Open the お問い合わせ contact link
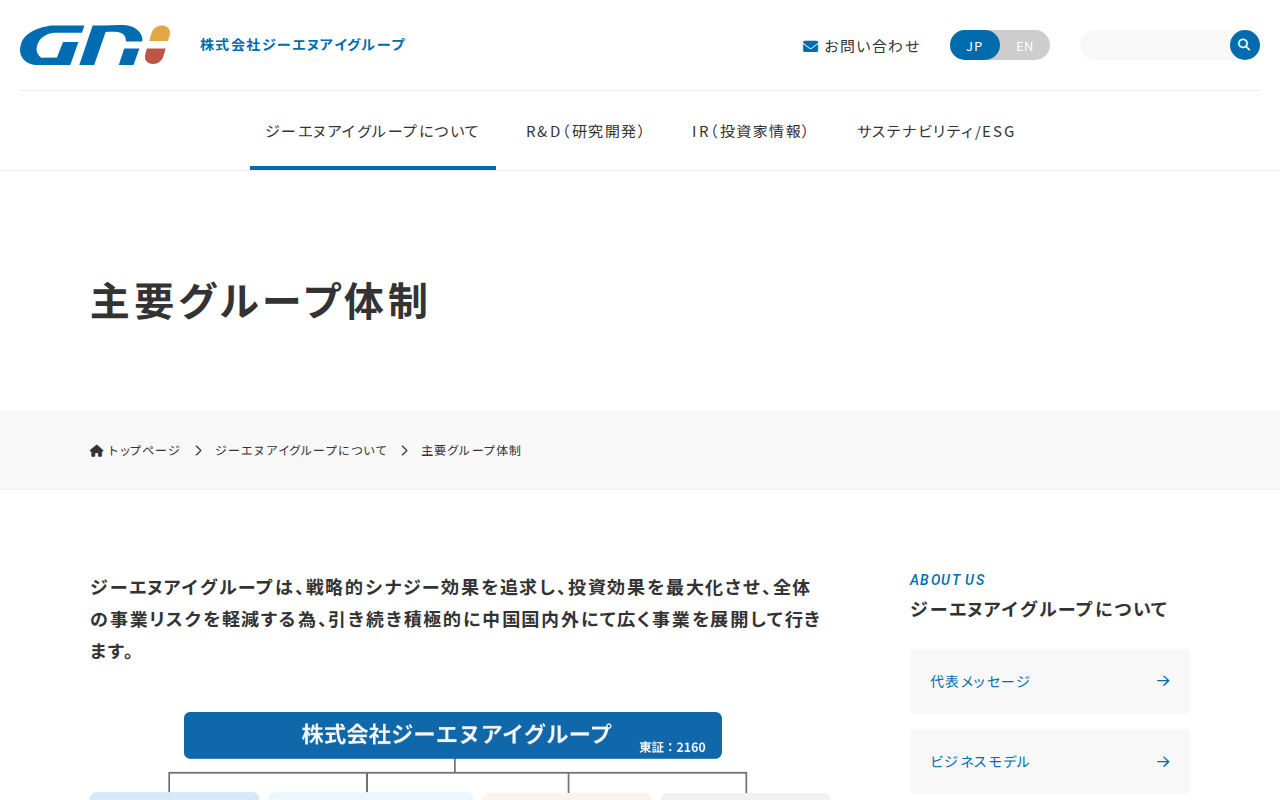The width and height of the screenshot is (1280, 800). coord(861,46)
